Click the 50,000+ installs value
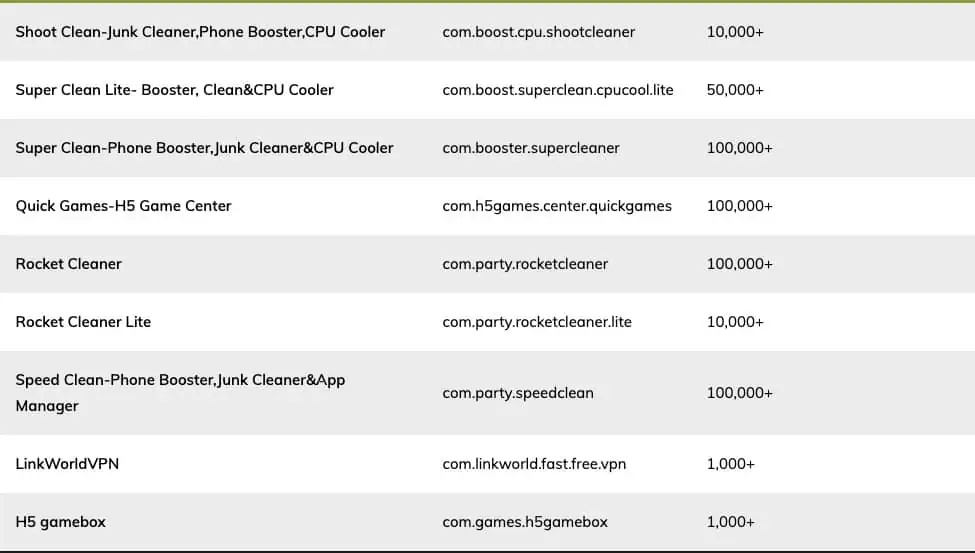Image resolution: width=975 pixels, height=553 pixels. point(735,90)
